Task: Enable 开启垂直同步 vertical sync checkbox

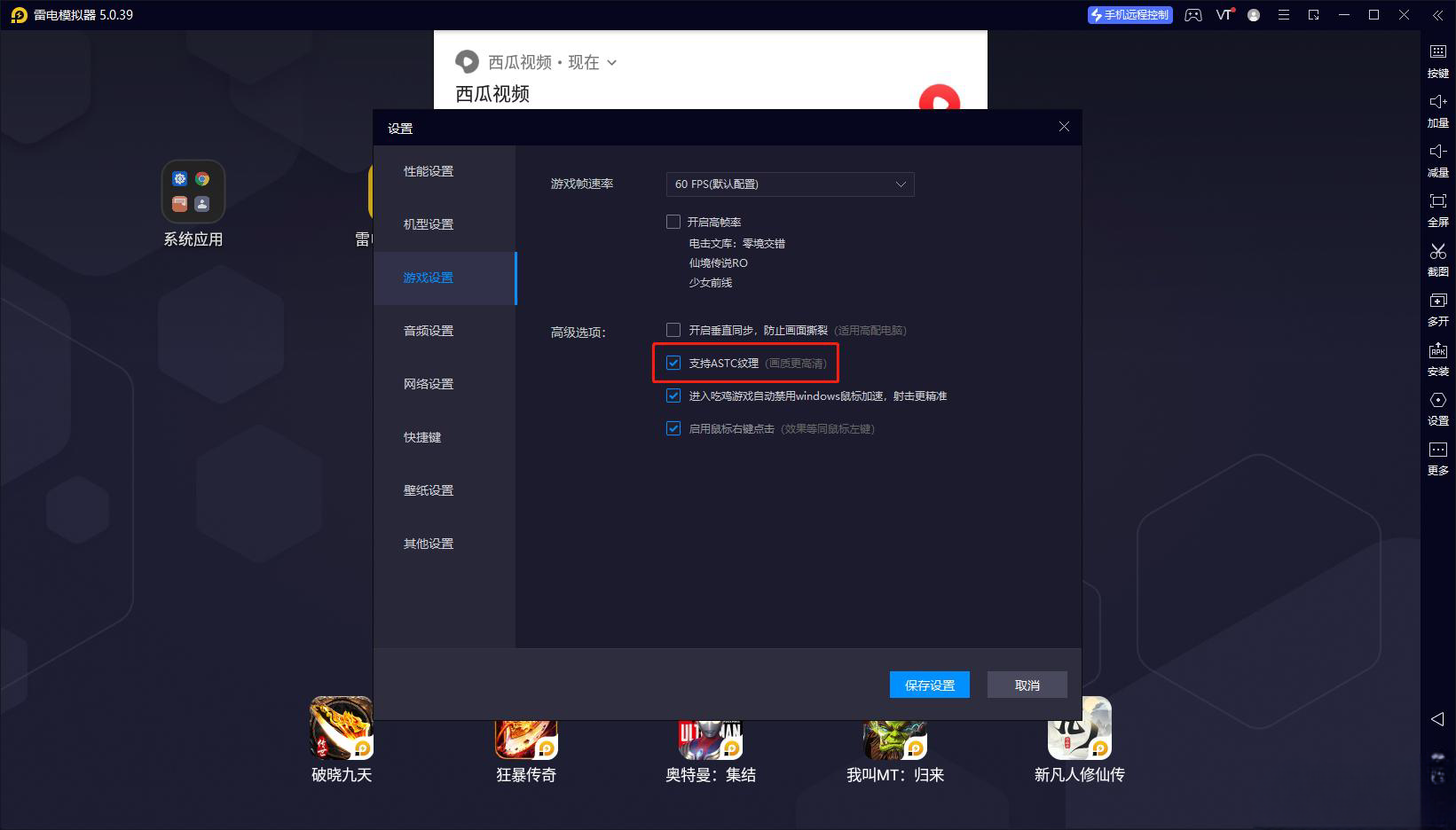Action: click(673, 330)
